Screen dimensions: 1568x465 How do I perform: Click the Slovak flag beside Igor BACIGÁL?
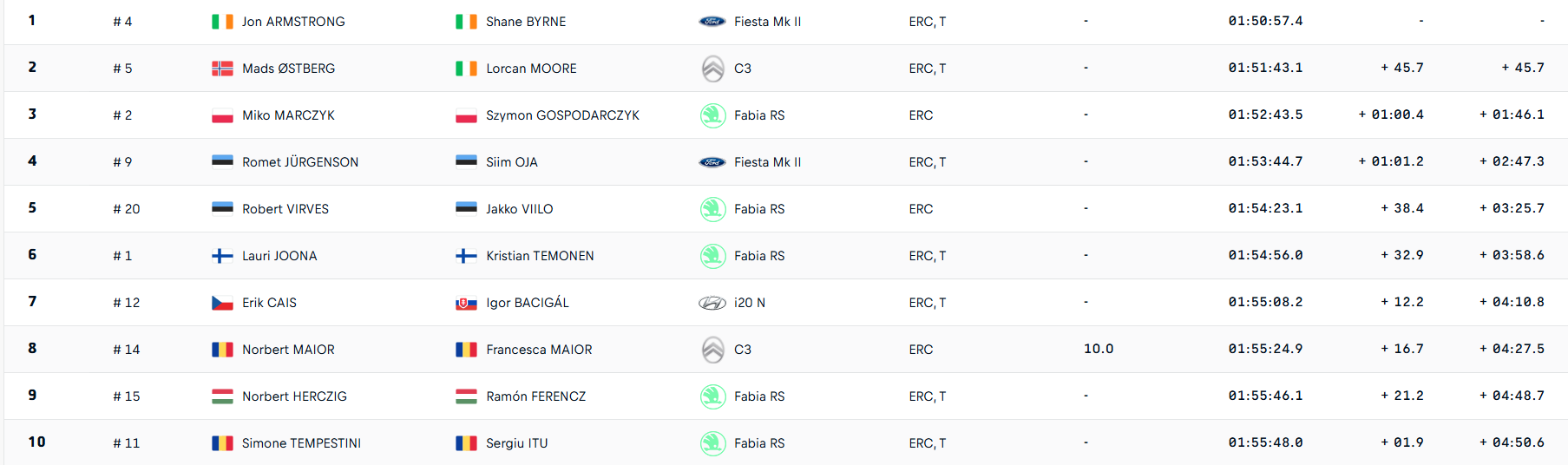[466, 303]
